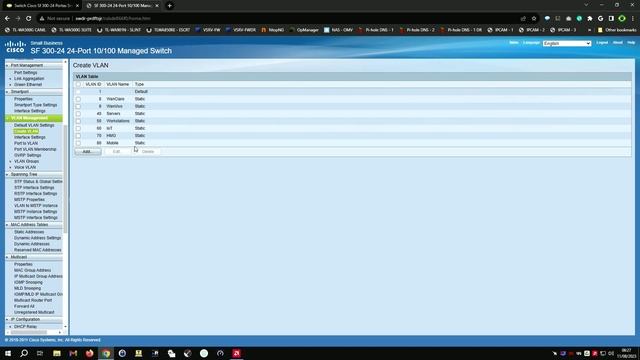Collapse the Multicast section
This screenshot has height=360, width=640.
pos(7,257)
